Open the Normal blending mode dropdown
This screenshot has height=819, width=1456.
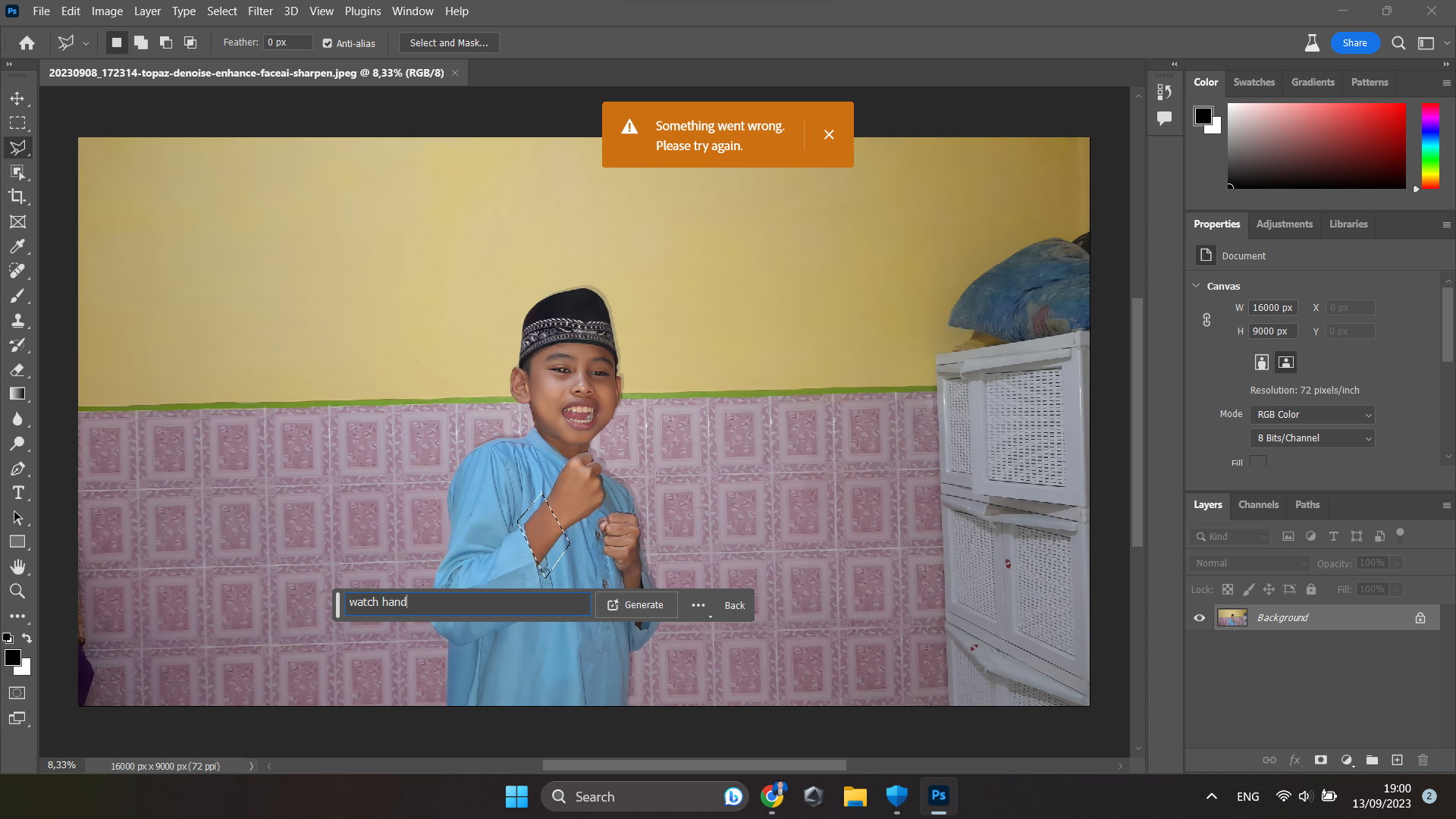click(x=1248, y=563)
